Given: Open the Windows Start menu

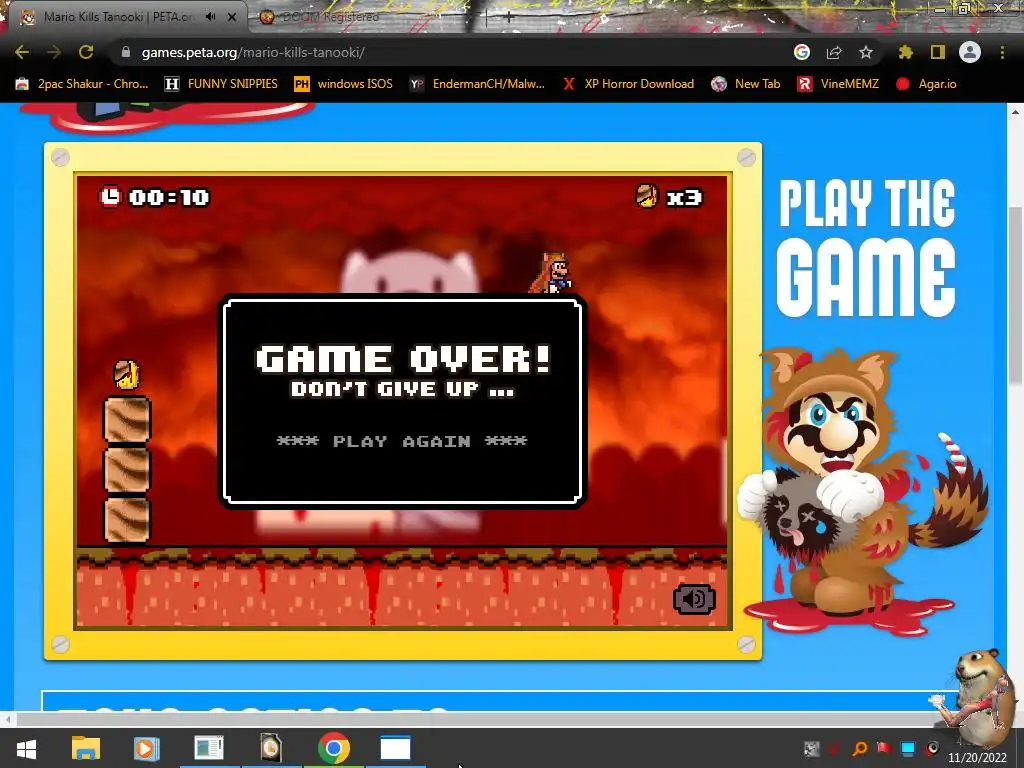Looking at the screenshot, I should [25, 749].
